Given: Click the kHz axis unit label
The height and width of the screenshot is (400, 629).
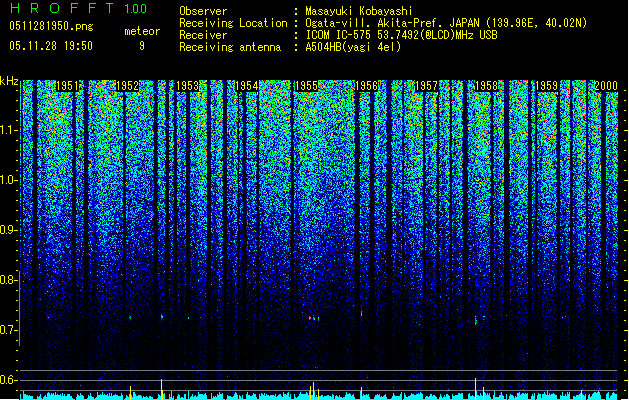Looking at the screenshot, I should [9, 81].
